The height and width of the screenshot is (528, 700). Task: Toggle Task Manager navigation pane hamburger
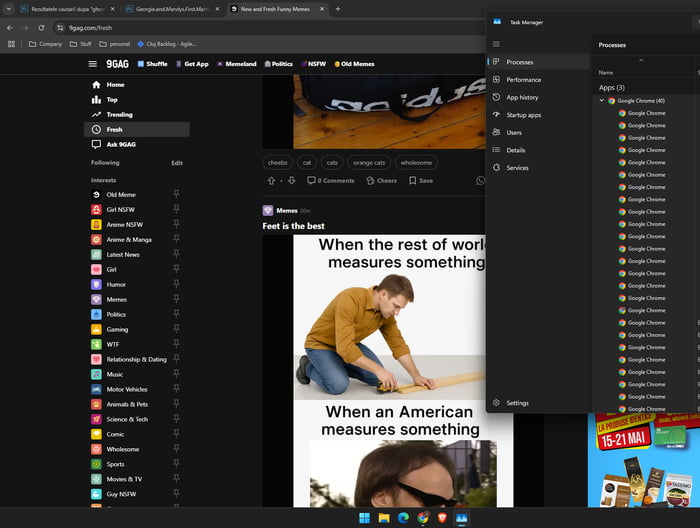coord(496,44)
